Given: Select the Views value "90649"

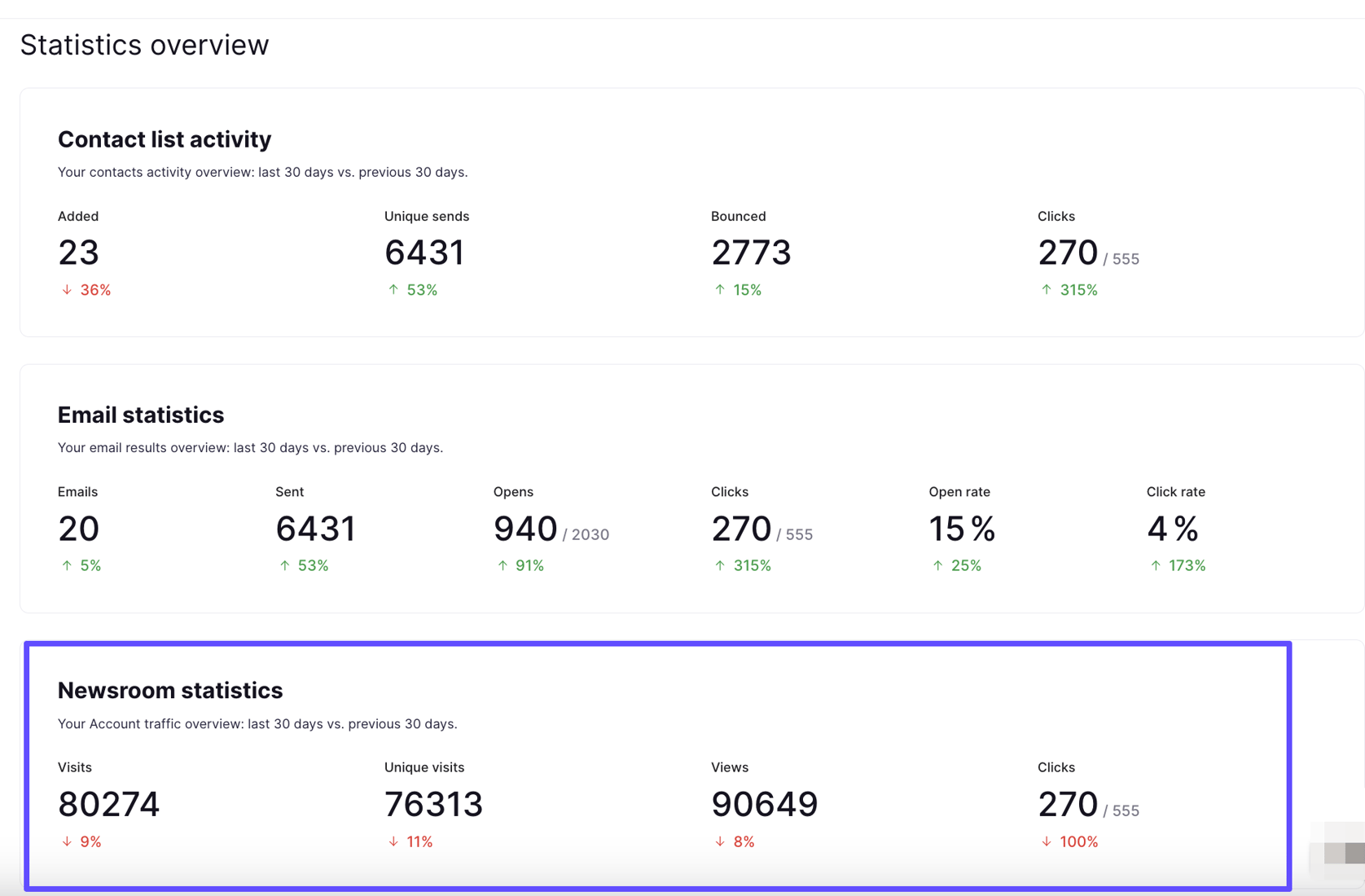Looking at the screenshot, I should (x=764, y=804).
